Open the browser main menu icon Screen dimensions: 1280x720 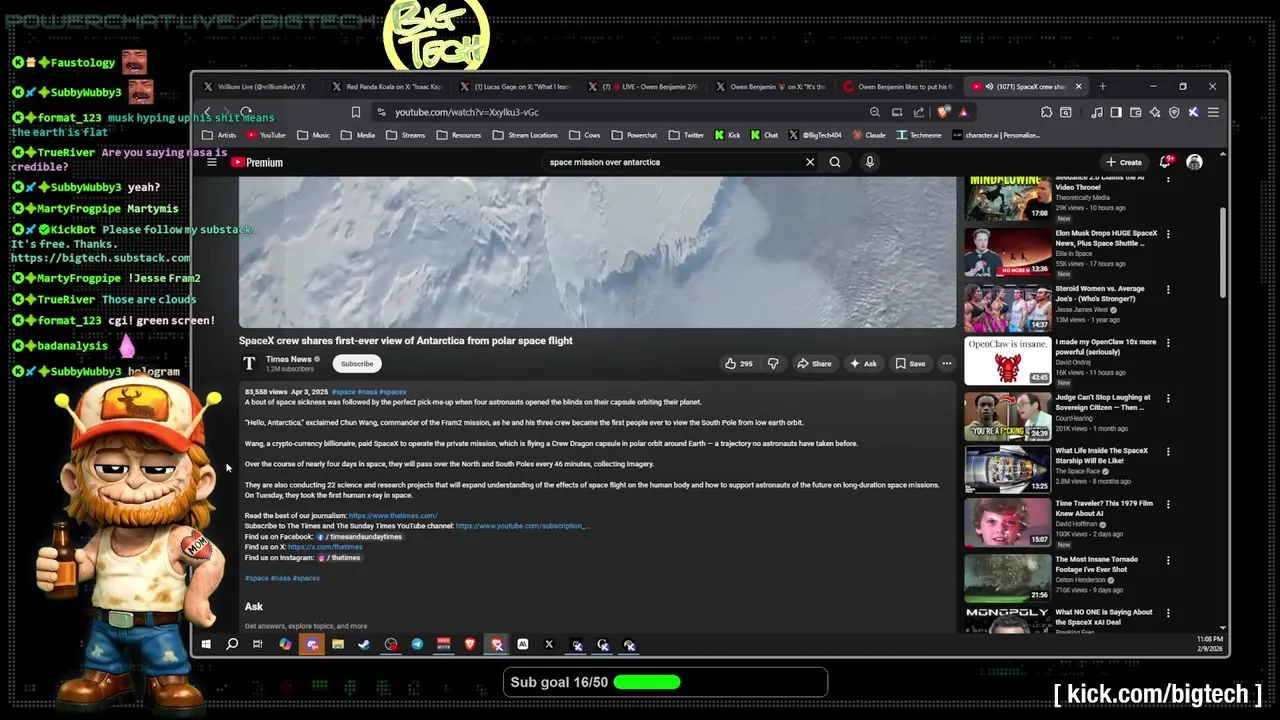[x=1213, y=112]
